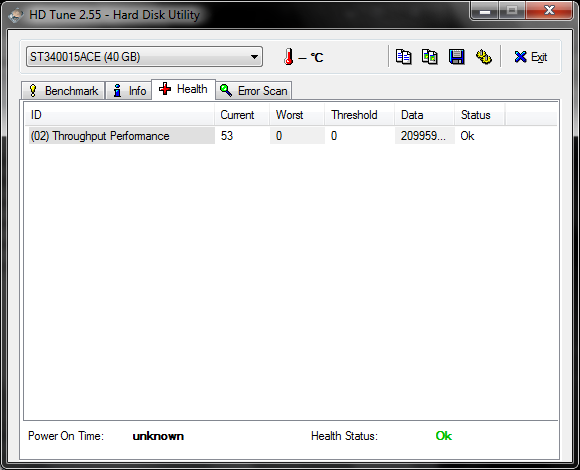Click the HD Tune title bar icon
580x470 pixels.
[16, 15]
